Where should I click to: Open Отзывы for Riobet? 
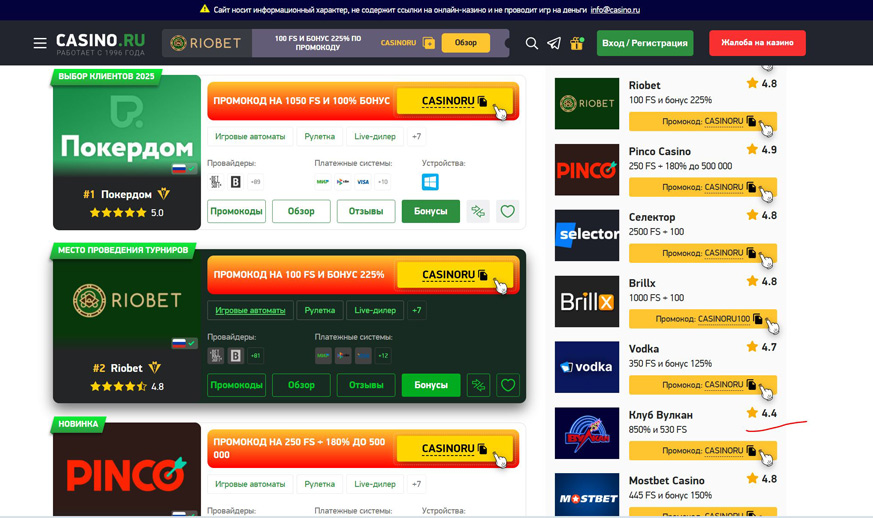(x=366, y=385)
